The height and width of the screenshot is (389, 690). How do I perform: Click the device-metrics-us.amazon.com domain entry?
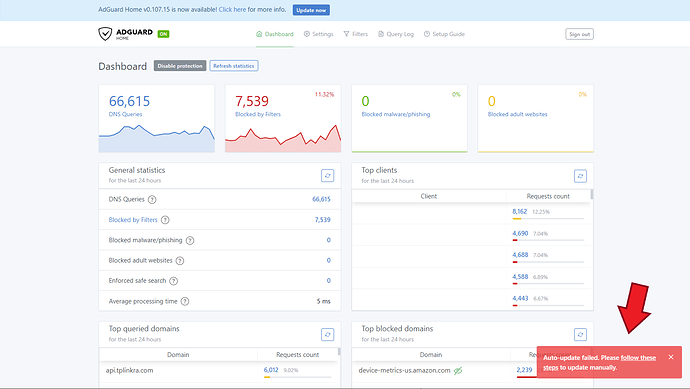pyautogui.click(x=404, y=371)
